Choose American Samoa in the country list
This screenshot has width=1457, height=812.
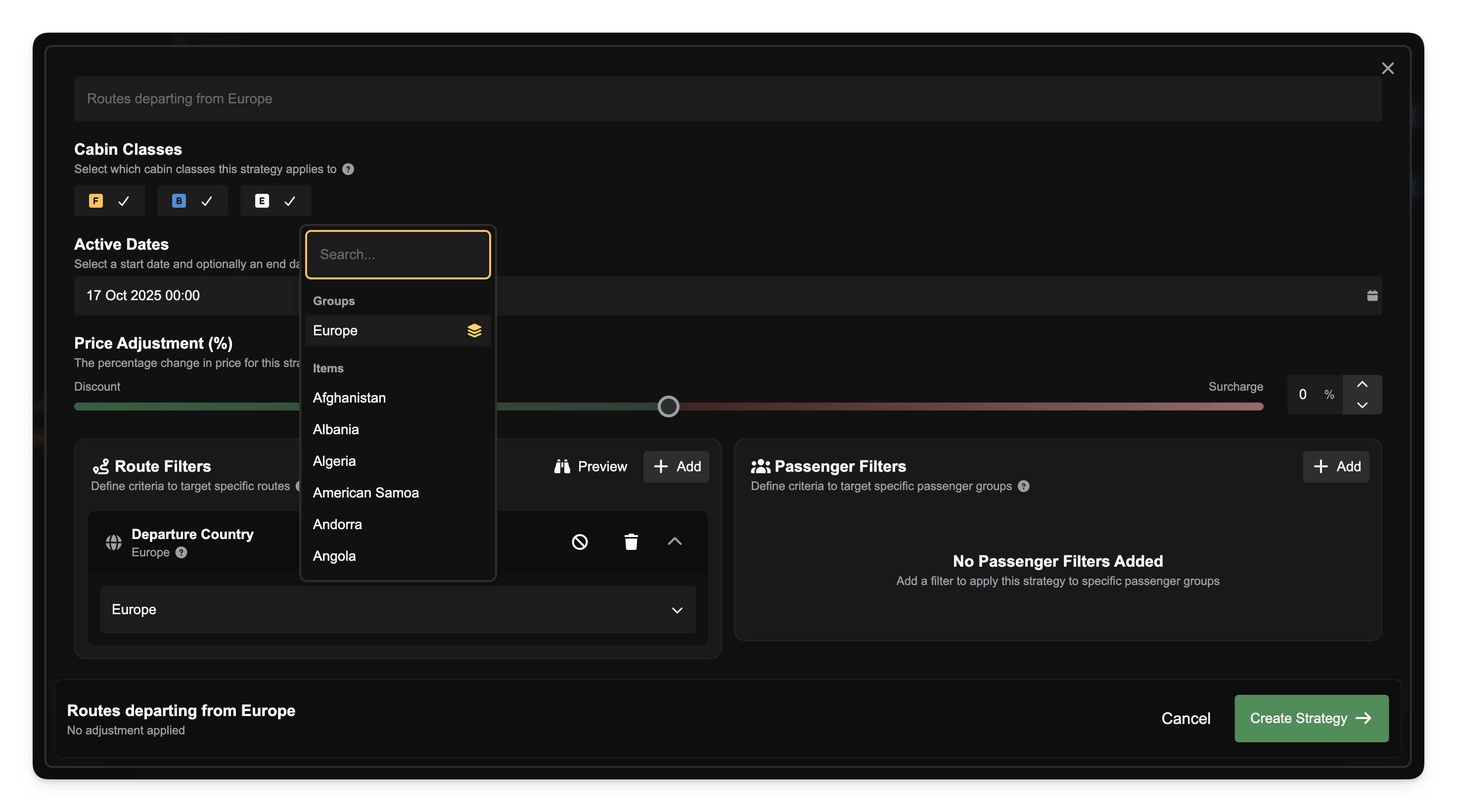click(x=365, y=493)
